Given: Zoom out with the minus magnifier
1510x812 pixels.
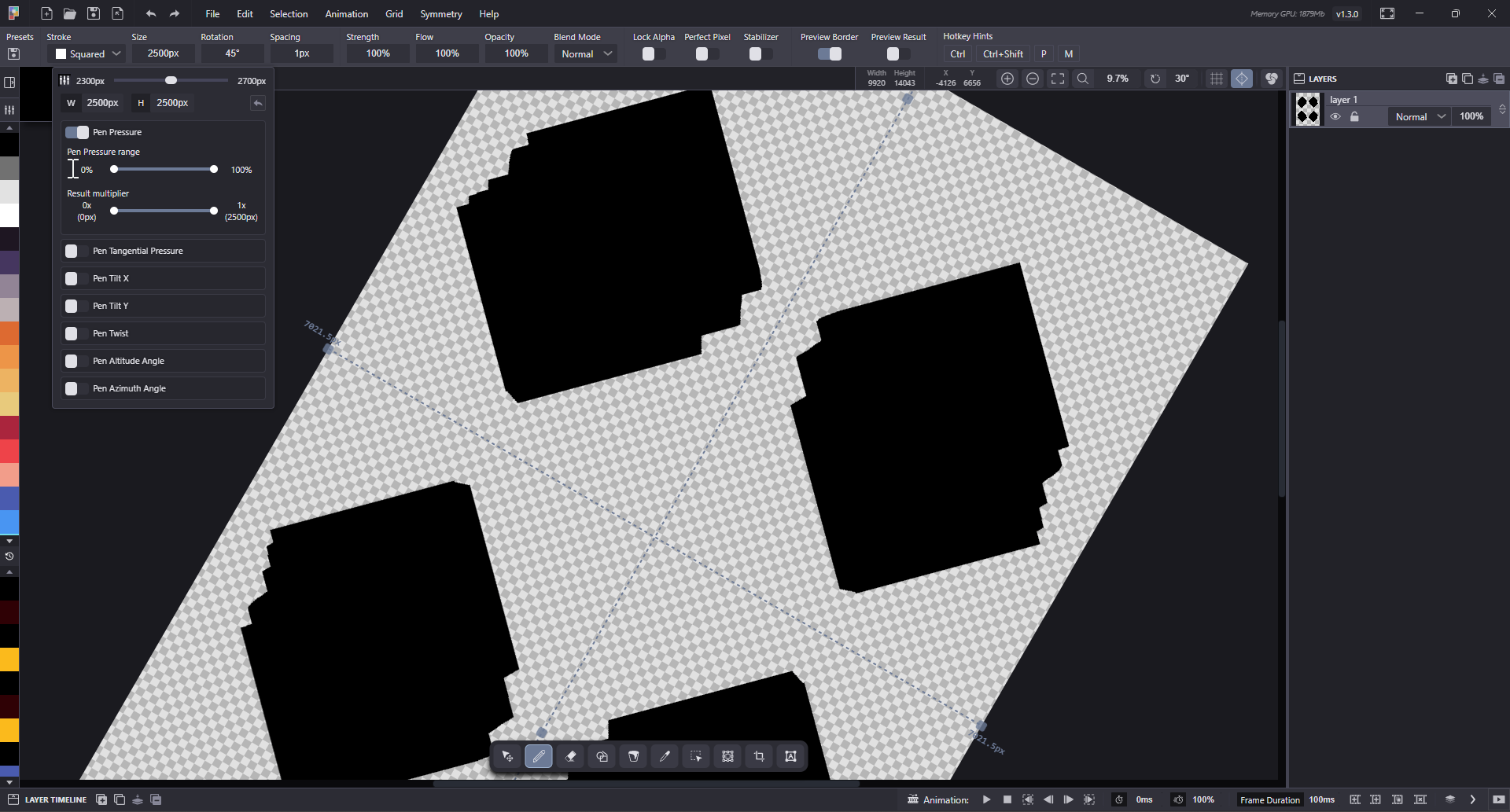Looking at the screenshot, I should (x=1033, y=79).
